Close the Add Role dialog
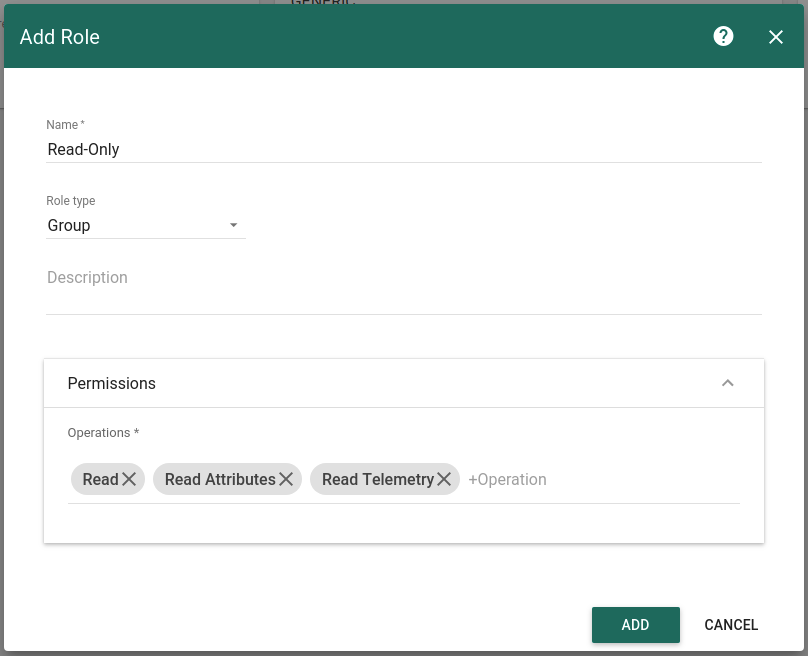This screenshot has height=656, width=808. coord(776,37)
